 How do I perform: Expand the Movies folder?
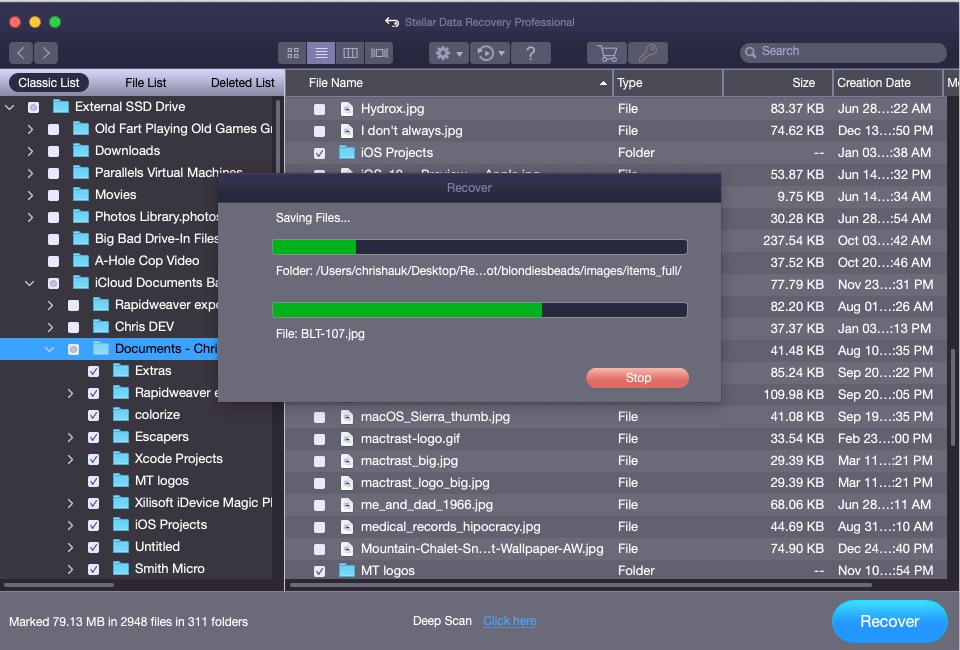click(x=30, y=195)
